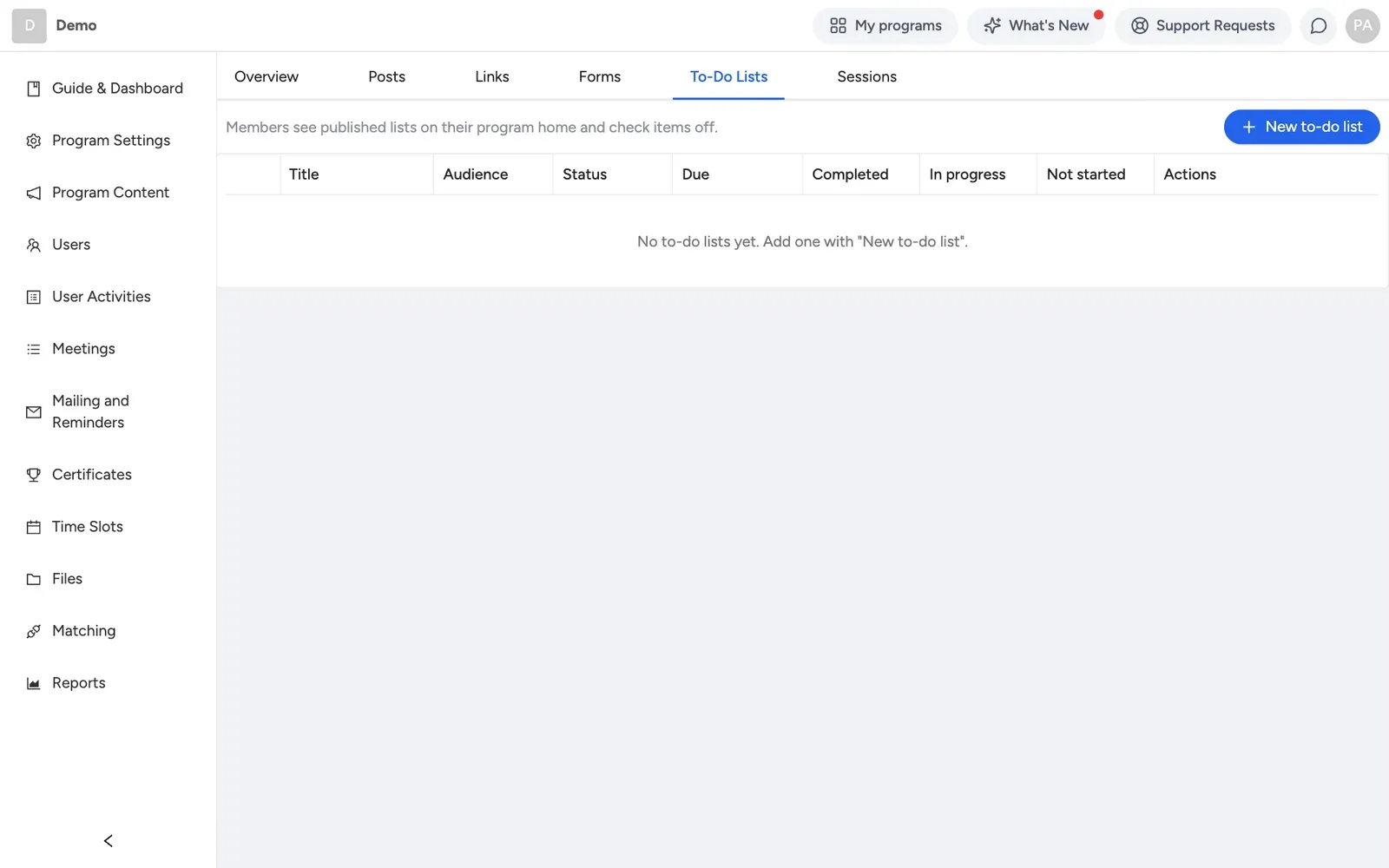This screenshot has height=868, width=1389.
Task: Open Support Requests
Action: 1203,26
